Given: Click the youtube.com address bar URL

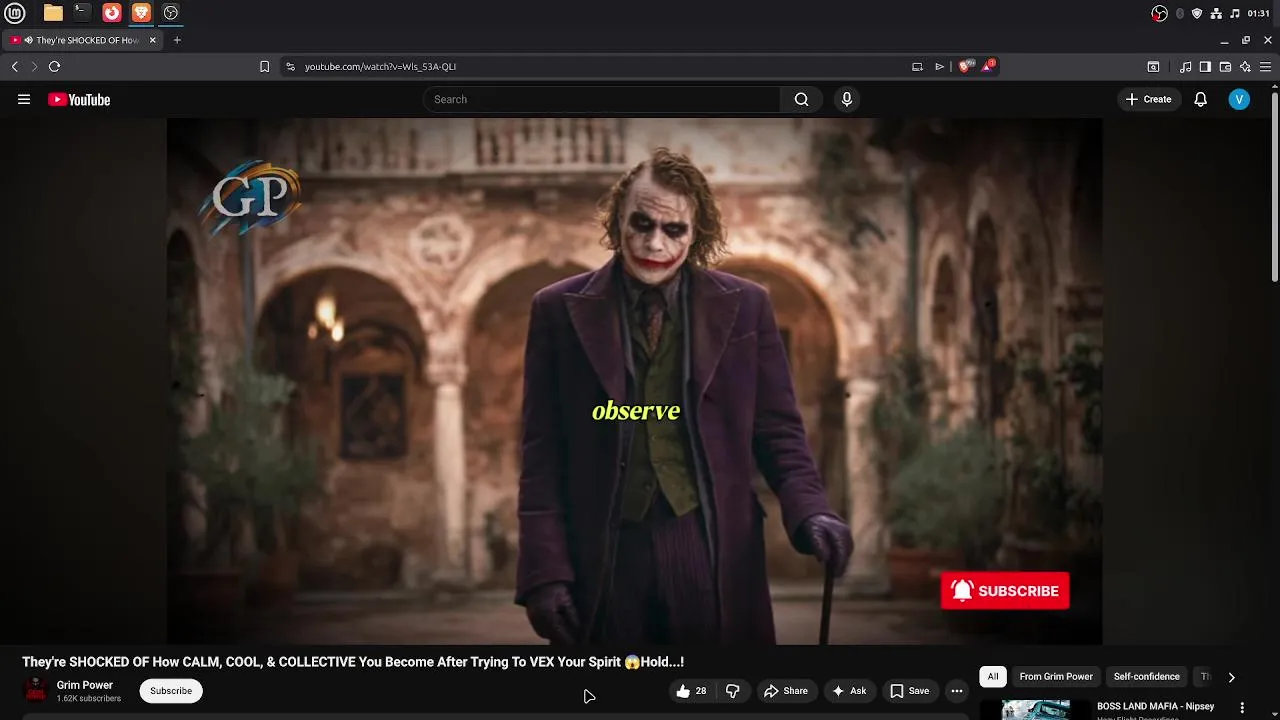Looking at the screenshot, I should 380,66.
